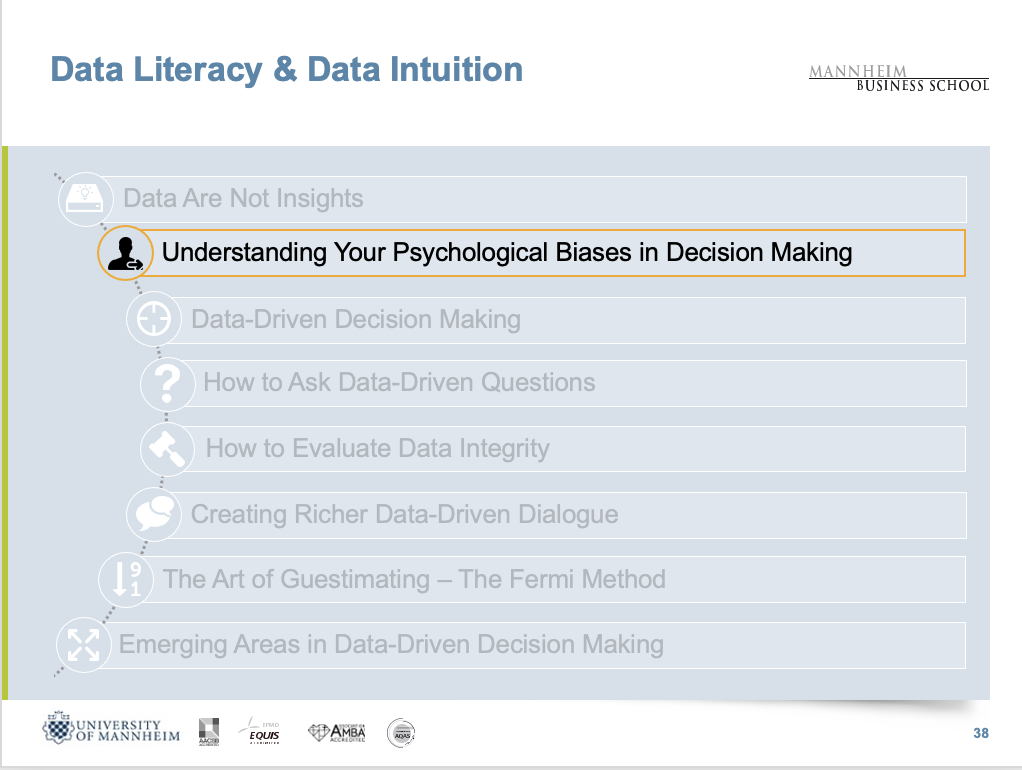Select Understanding Your Psychological Biases in Decision Making

[x=507, y=253]
